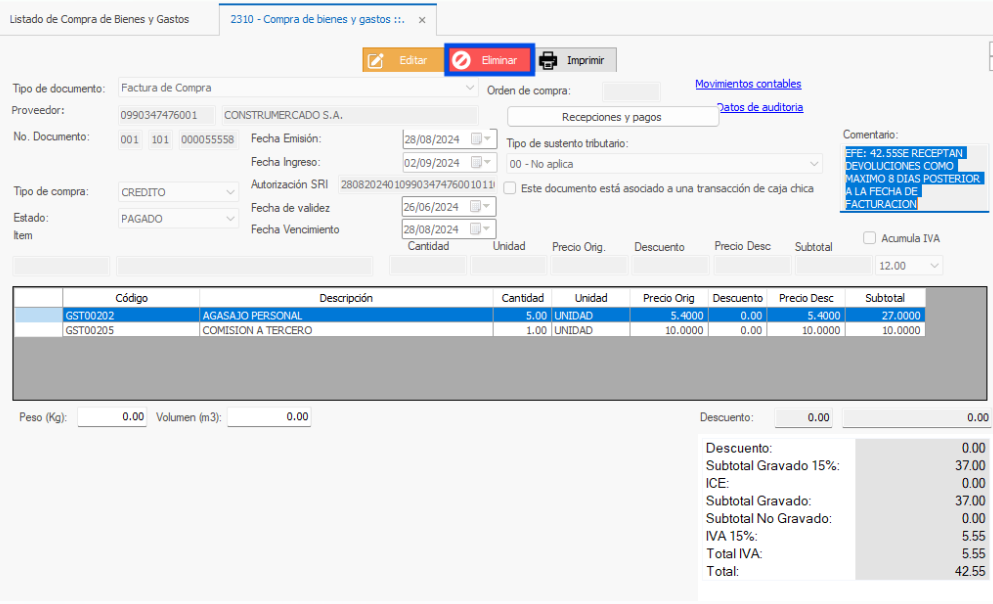Check the caja chica transaction checkbox
The height and width of the screenshot is (604, 993).
click(510, 188)
